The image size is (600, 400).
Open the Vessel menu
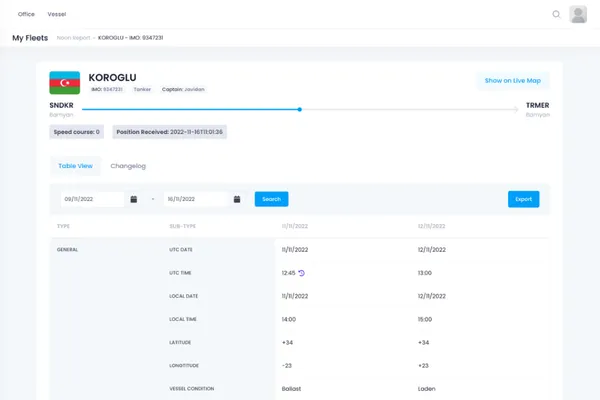[x=57, y=14]
